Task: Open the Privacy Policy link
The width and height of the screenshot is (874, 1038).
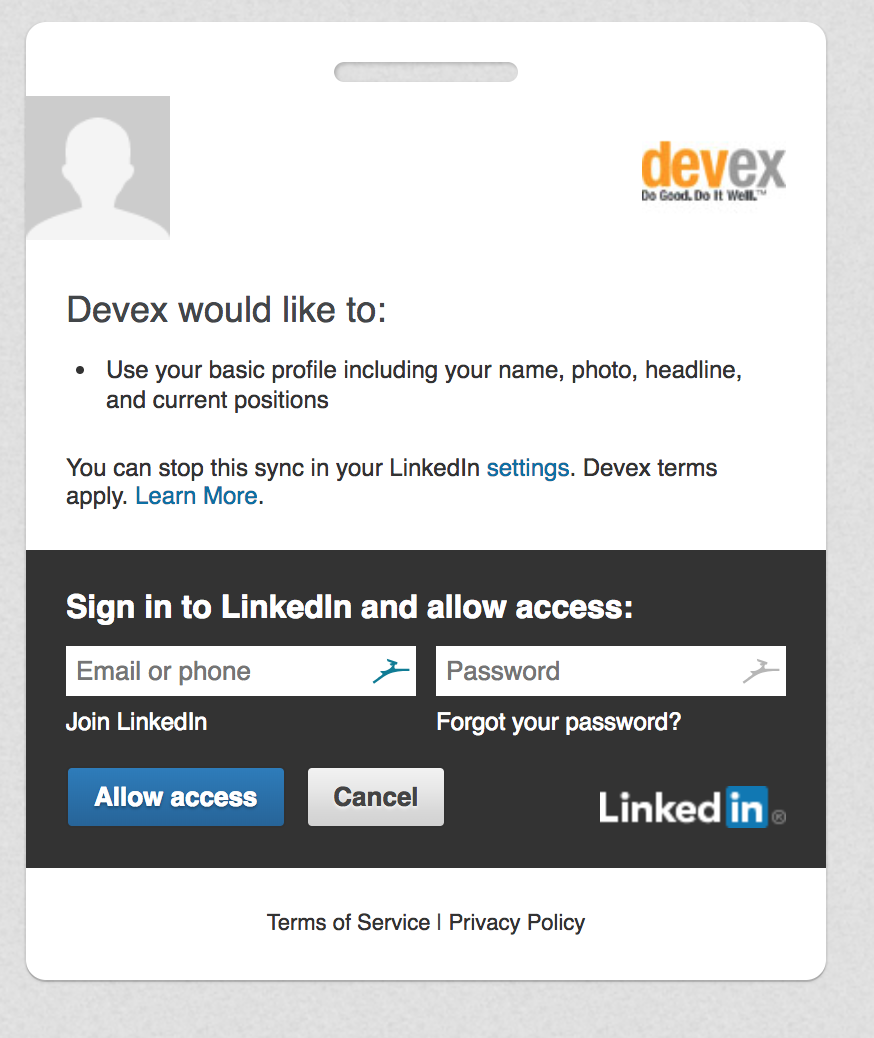Action: pyautogui.click(x=517, y=922)
